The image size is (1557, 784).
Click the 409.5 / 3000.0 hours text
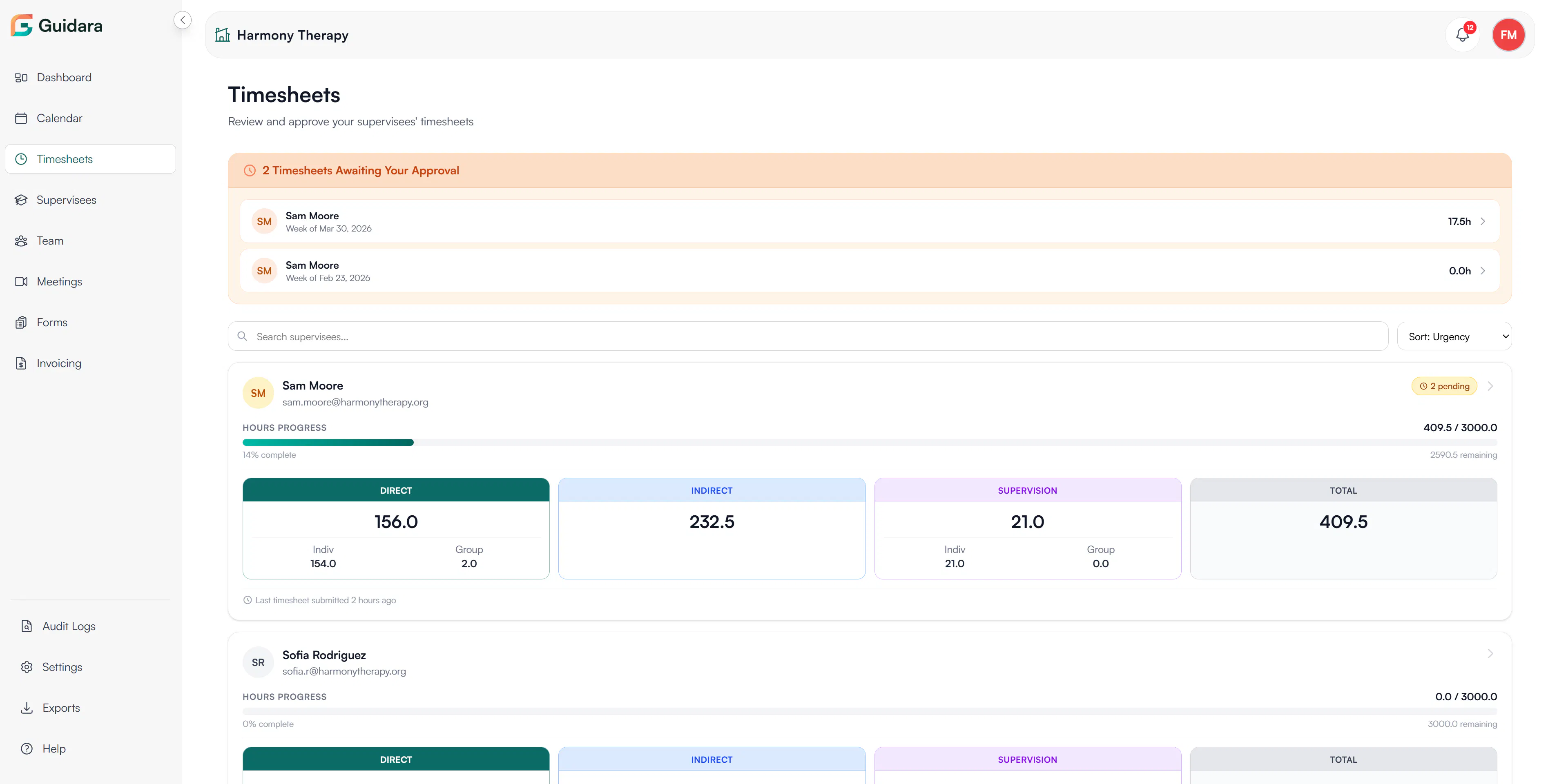(x=1460, y=428)
